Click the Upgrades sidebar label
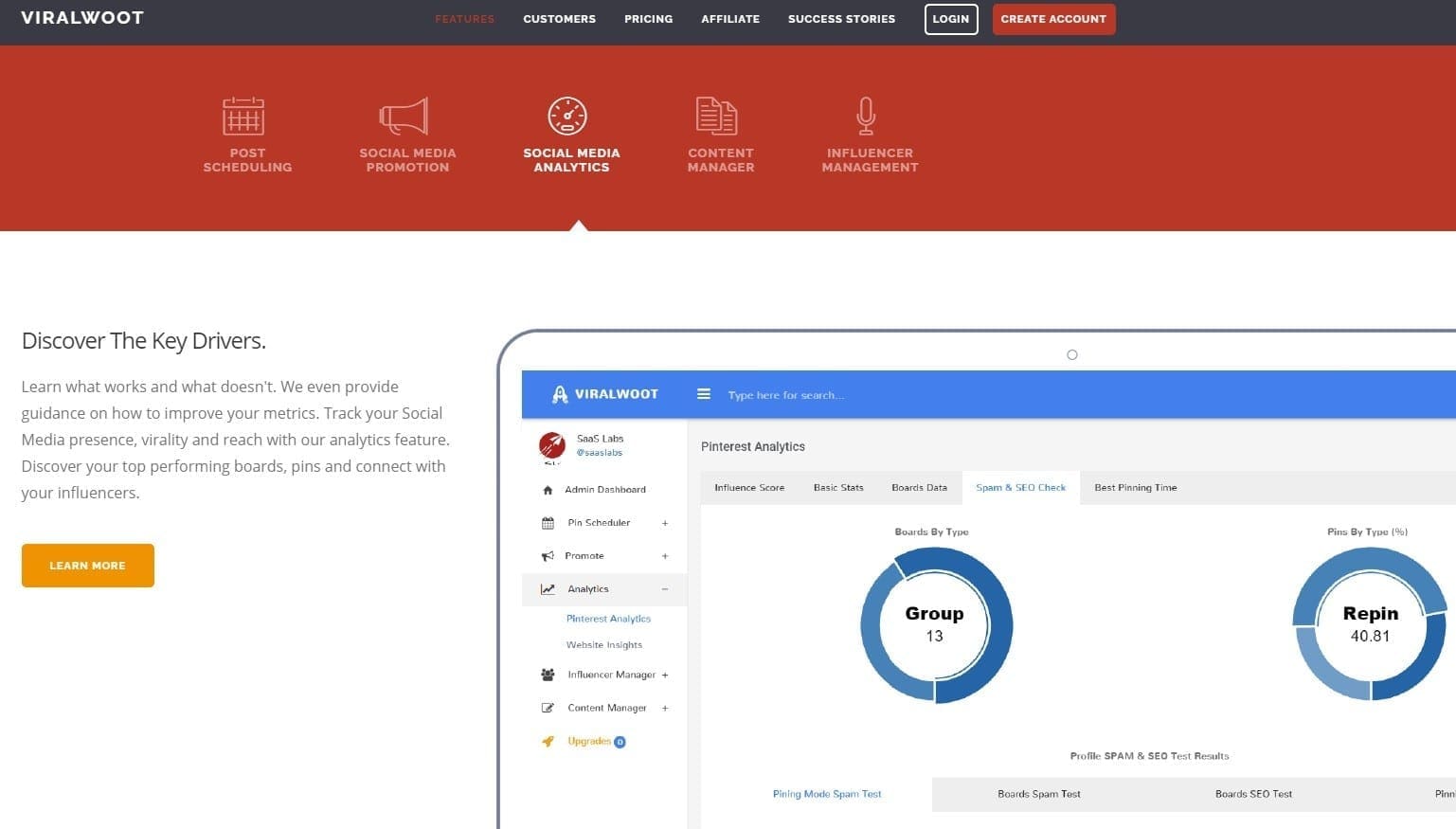The image size is (1456, 829). tap(589, 742)
